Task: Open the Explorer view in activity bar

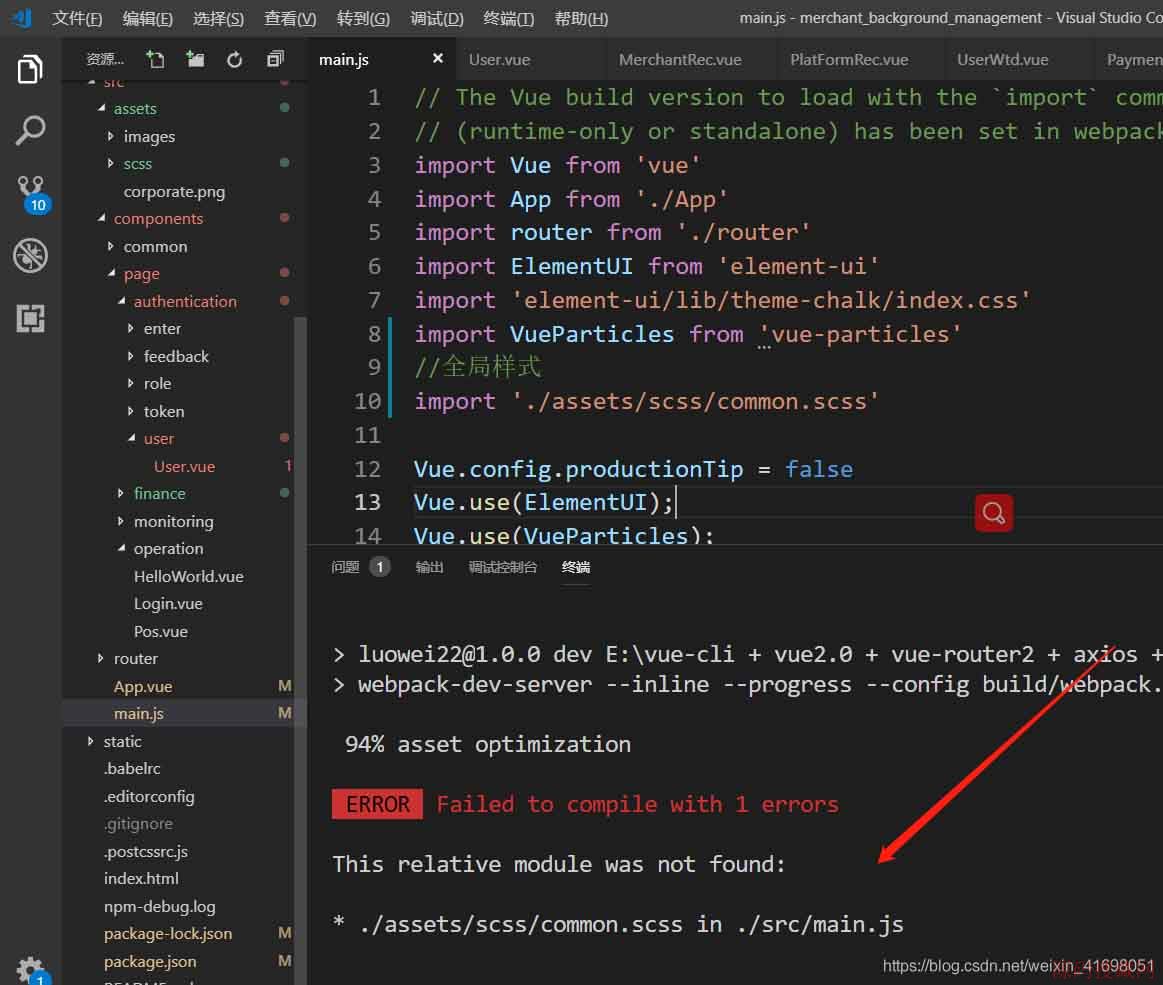Action: [30, 70]
